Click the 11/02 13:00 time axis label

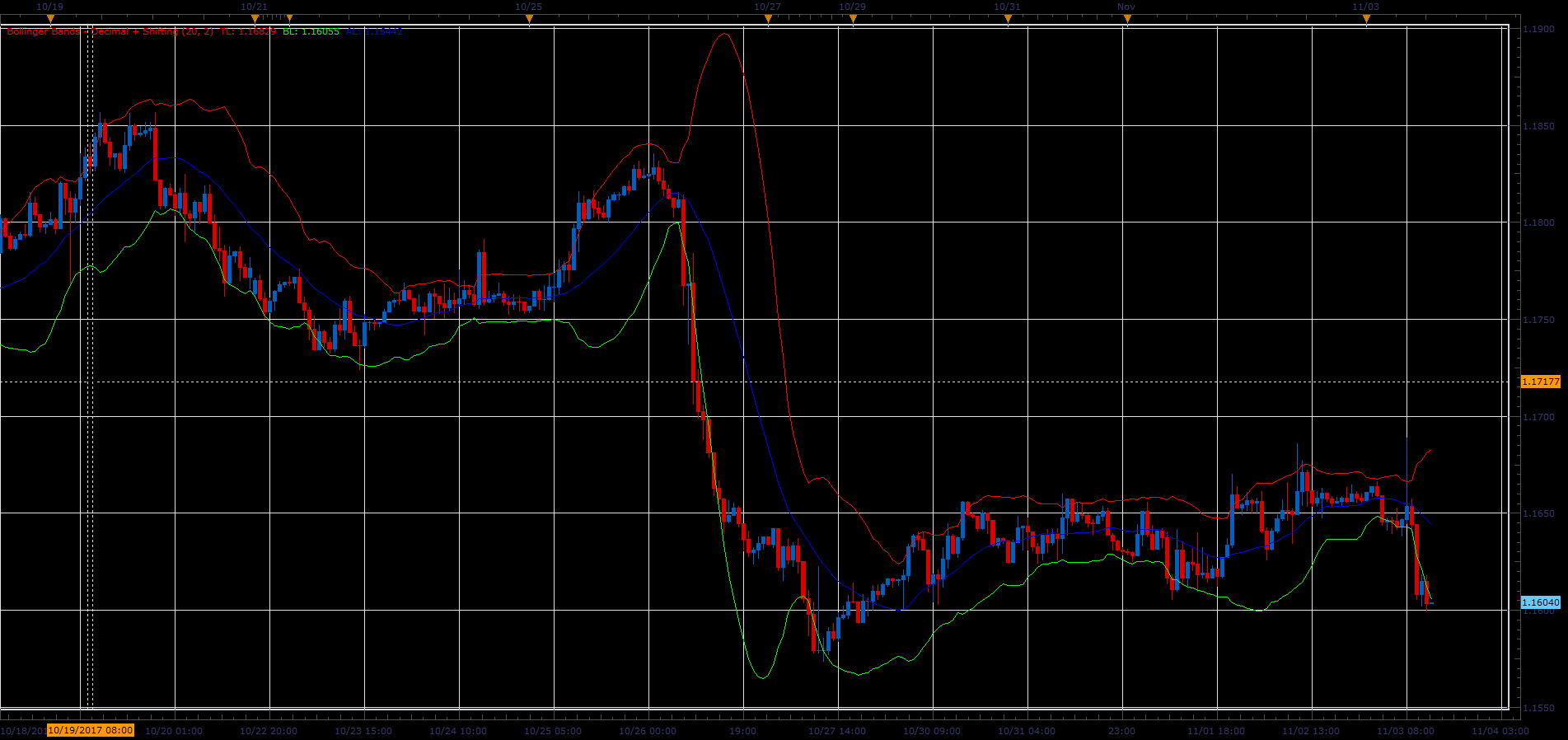point(1311,731)
